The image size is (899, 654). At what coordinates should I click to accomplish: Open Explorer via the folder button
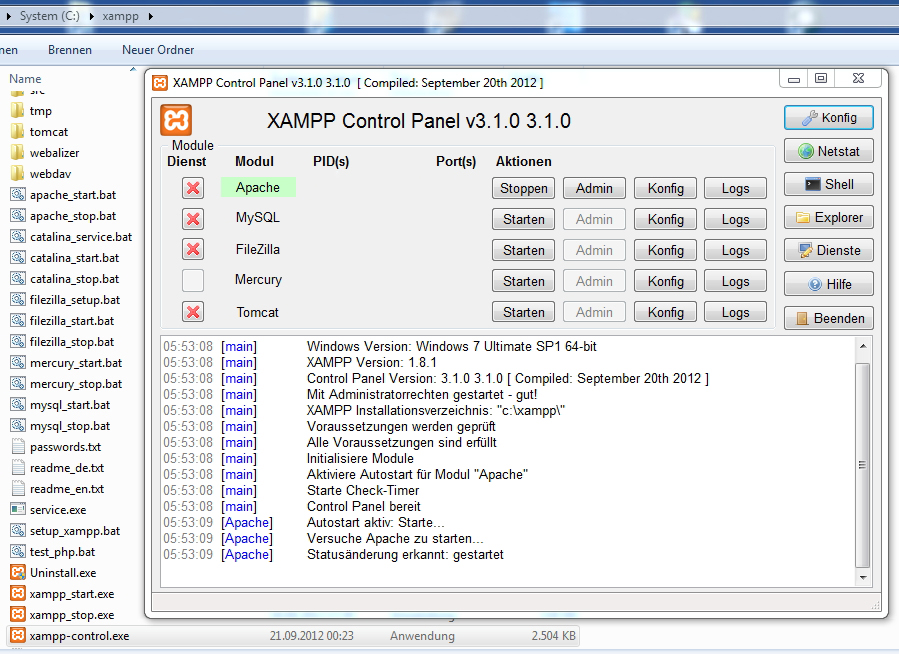click(x=829, y=217)
